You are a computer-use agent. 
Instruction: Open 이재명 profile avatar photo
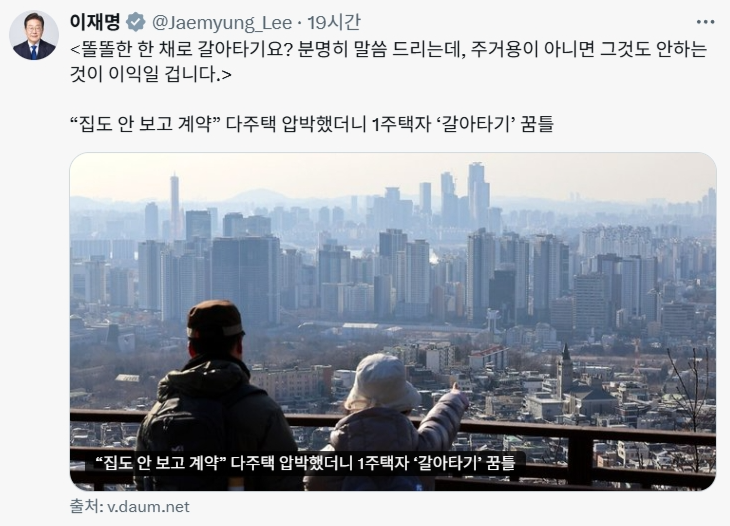34,35
